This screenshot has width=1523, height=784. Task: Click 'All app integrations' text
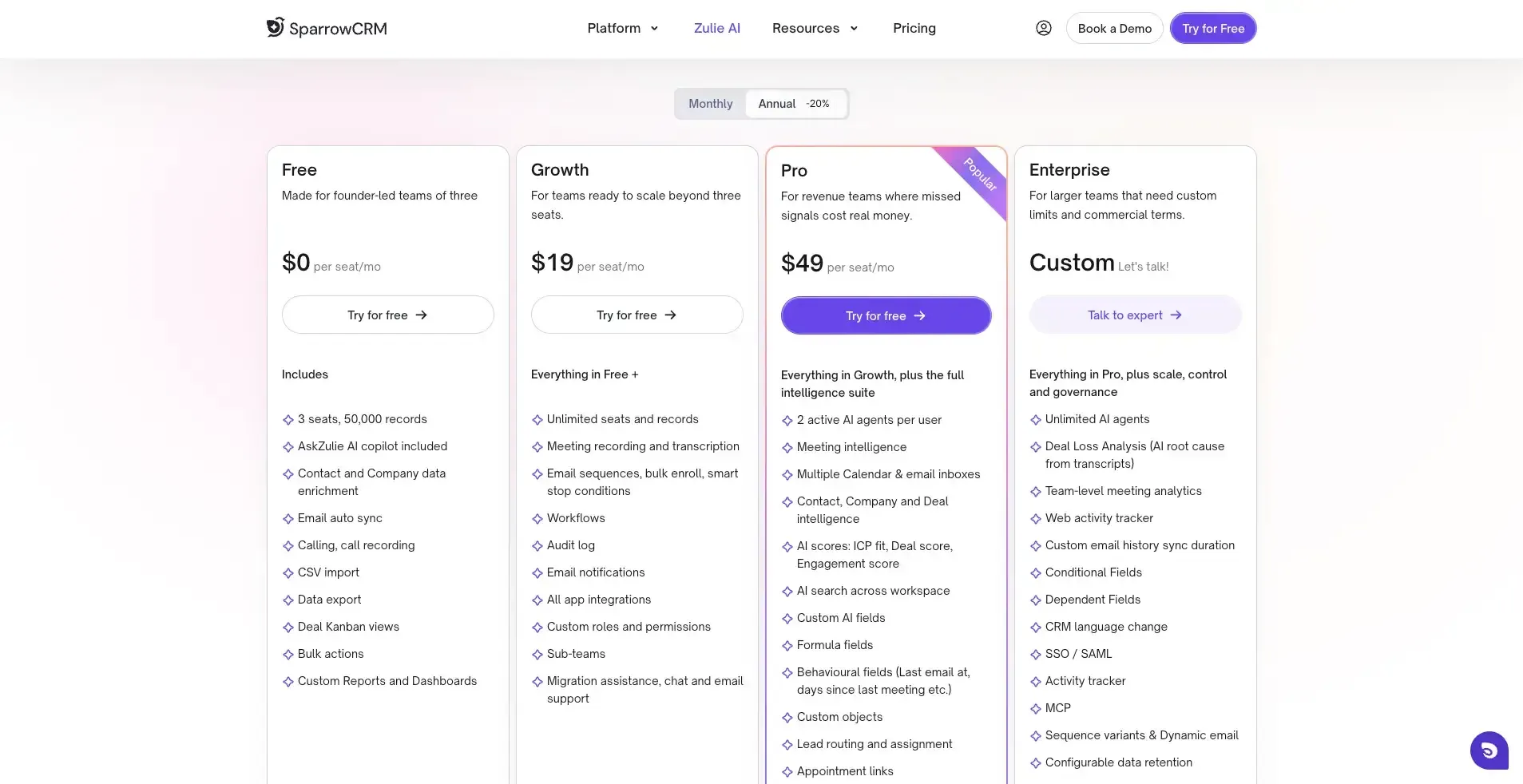[x=598, y=600]
